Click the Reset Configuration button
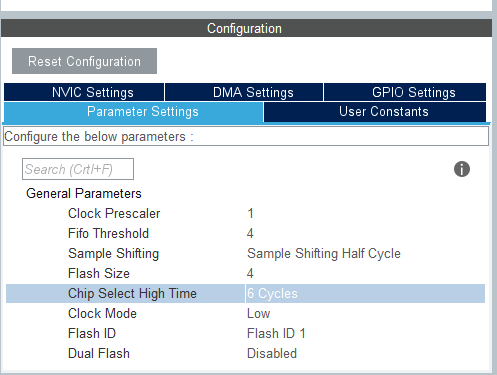The width and height of the screenshot is (497, 375). click(84, 61)
